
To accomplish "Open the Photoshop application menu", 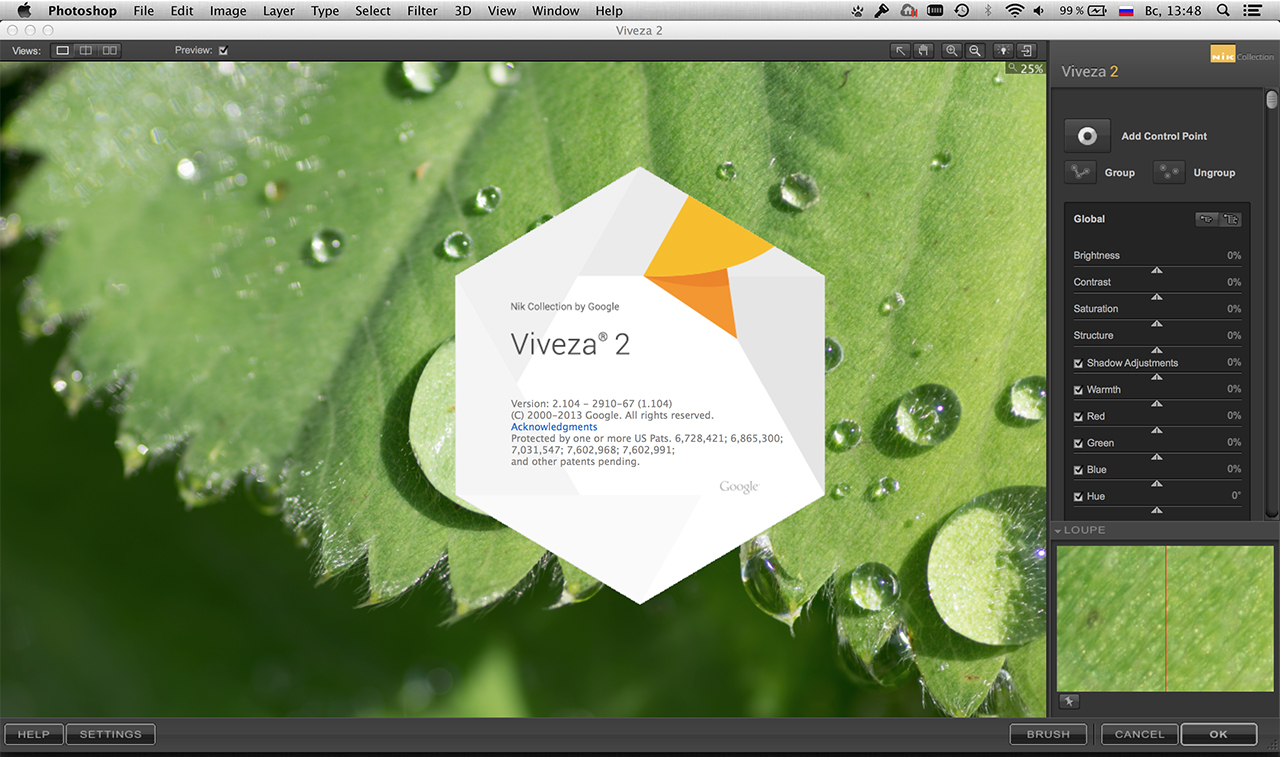I will (82, 11).
